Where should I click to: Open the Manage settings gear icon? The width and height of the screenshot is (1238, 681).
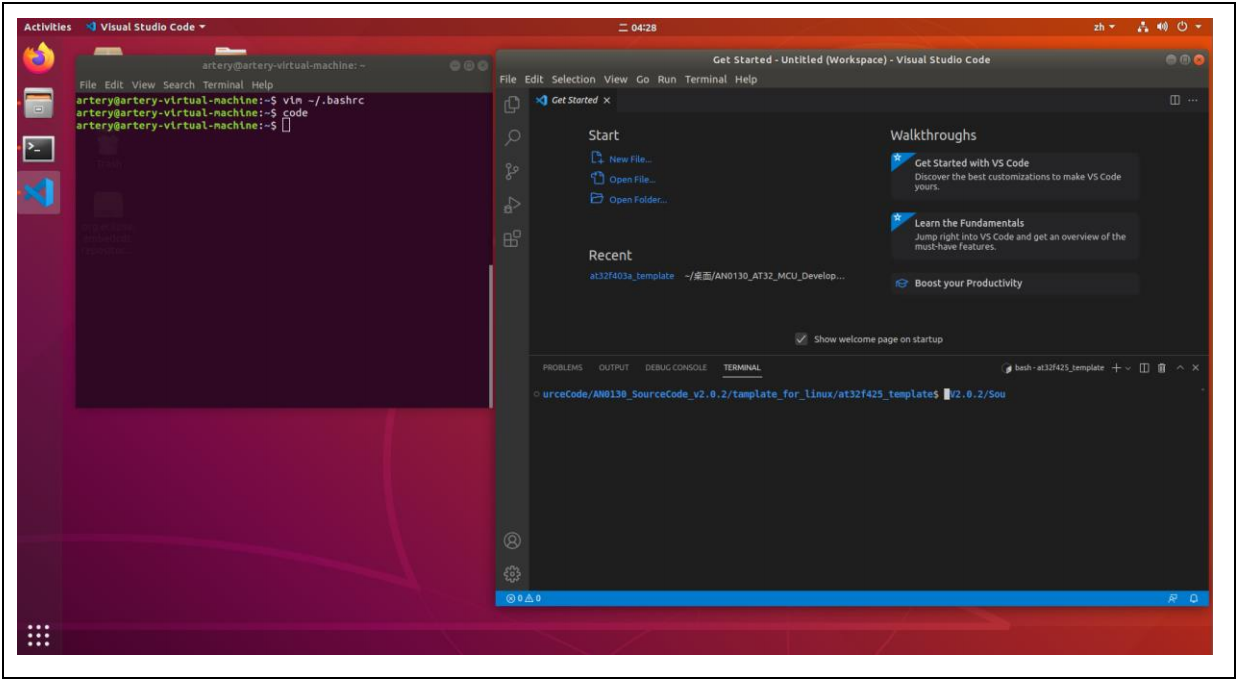(512, 573)
